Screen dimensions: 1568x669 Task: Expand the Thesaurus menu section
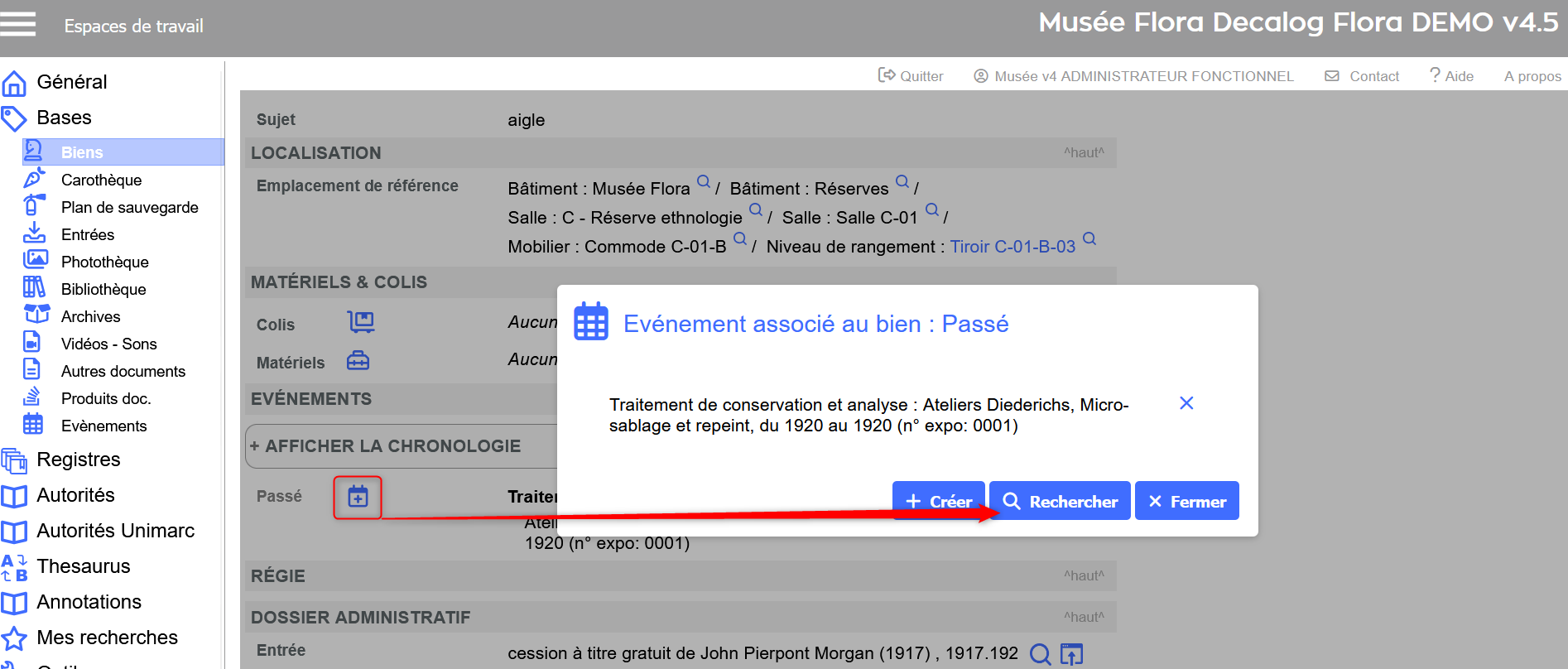pos(83,566)
